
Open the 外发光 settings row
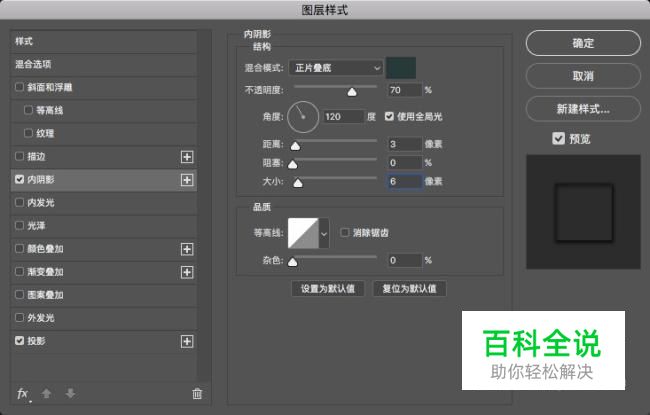pyautogui.click(x=103, y=318)
